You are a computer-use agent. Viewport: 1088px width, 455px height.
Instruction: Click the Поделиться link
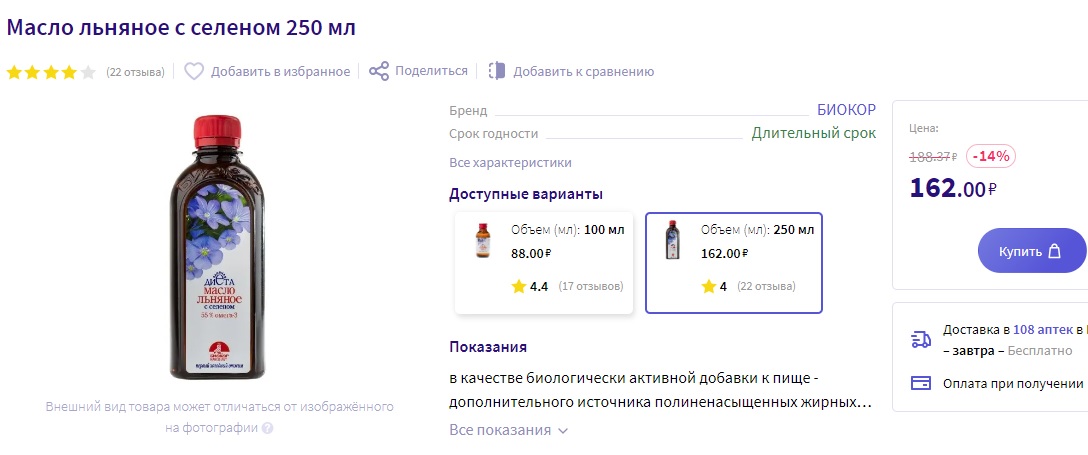coord(431,71)
